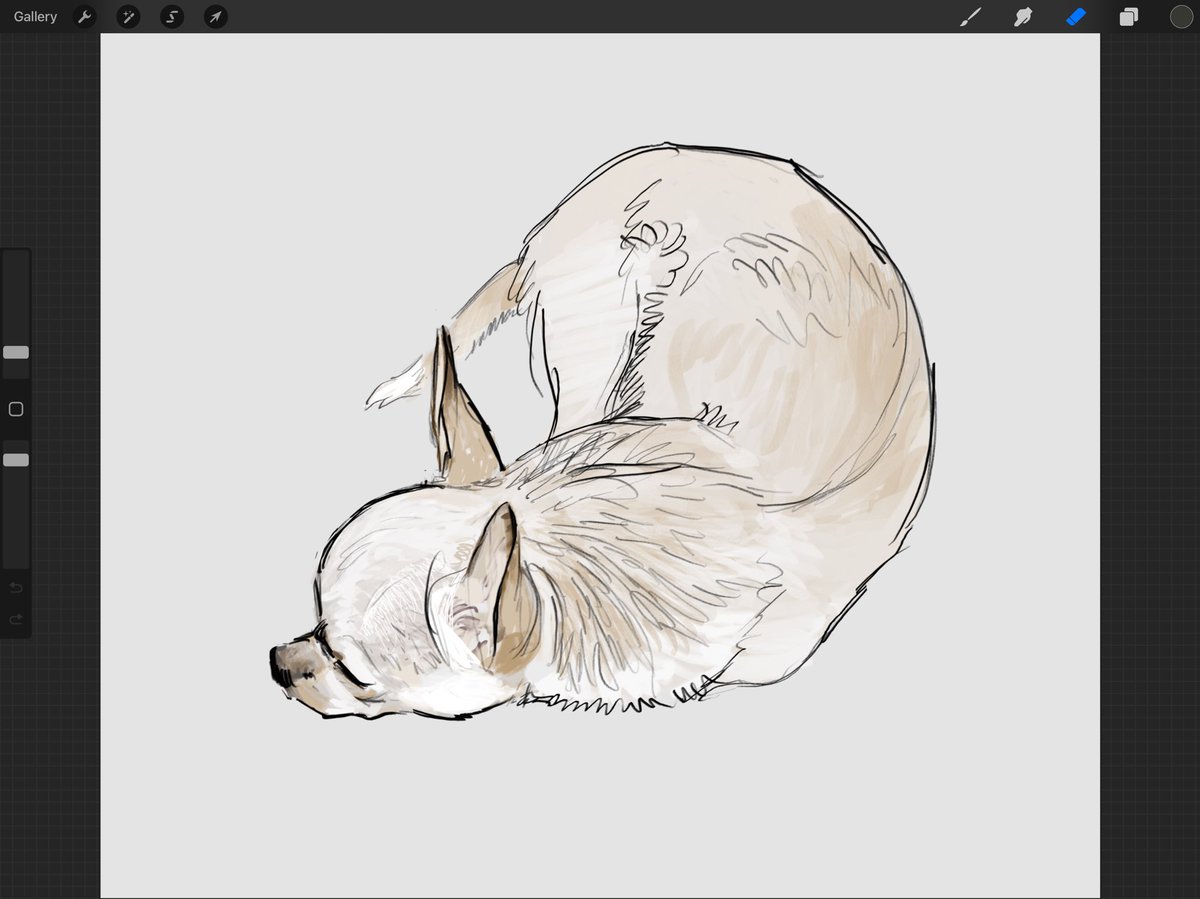This screenshot has width=1200, height=899.
Task: Tap the square Modify button in sidebar
Action: [16, 409]
